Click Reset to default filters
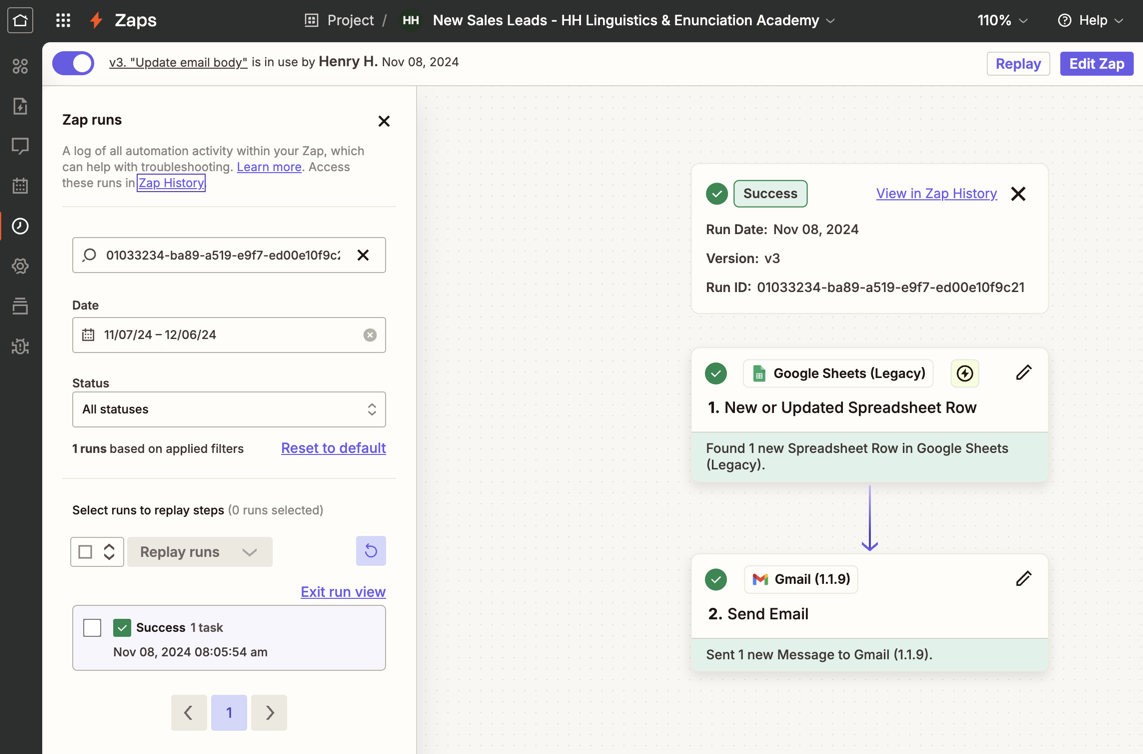Viewport: 1143px width, 754px height. [333, 448]
